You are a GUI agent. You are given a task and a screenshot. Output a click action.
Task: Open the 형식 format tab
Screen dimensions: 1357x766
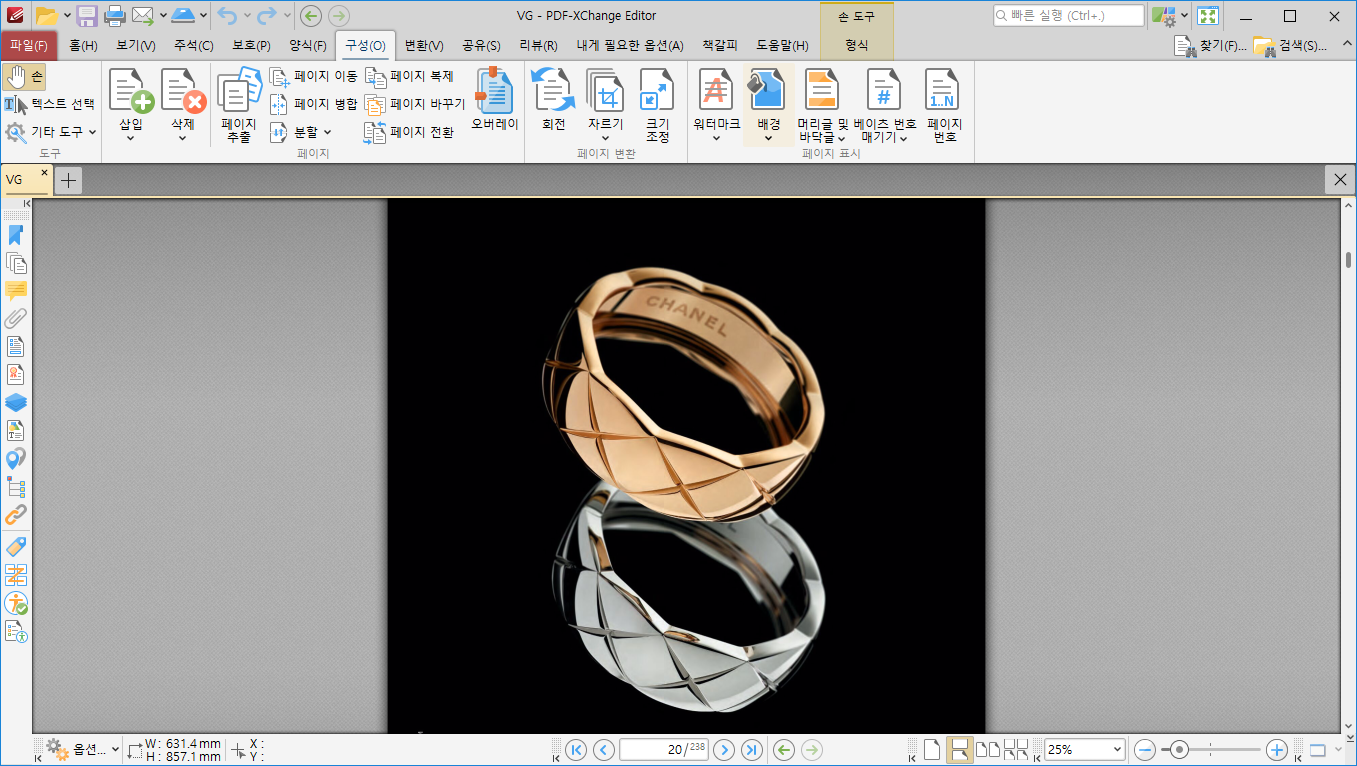pos(856,45)
